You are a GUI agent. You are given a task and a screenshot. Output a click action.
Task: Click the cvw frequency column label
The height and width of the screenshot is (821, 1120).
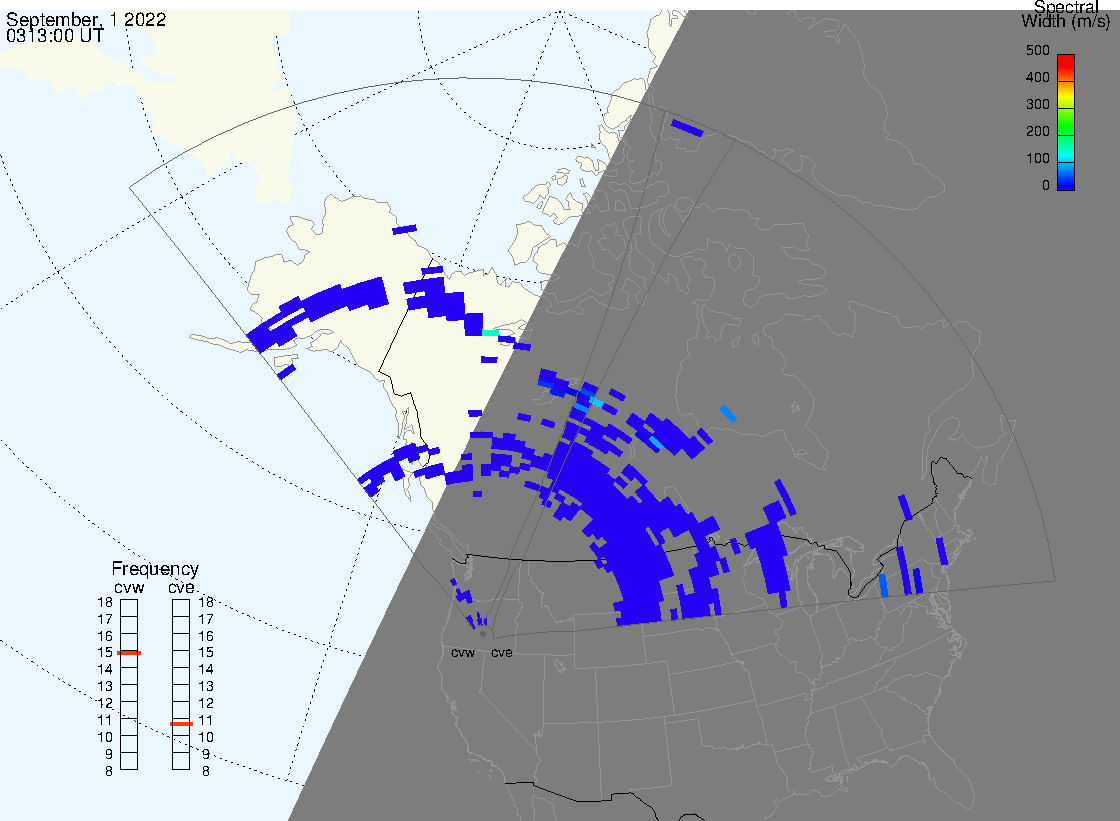[x=129, y=587]
